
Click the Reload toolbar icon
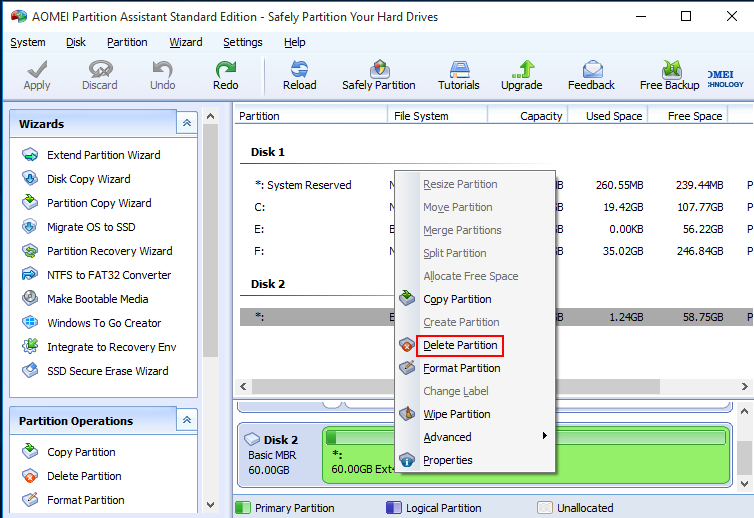tap(299, 69)
